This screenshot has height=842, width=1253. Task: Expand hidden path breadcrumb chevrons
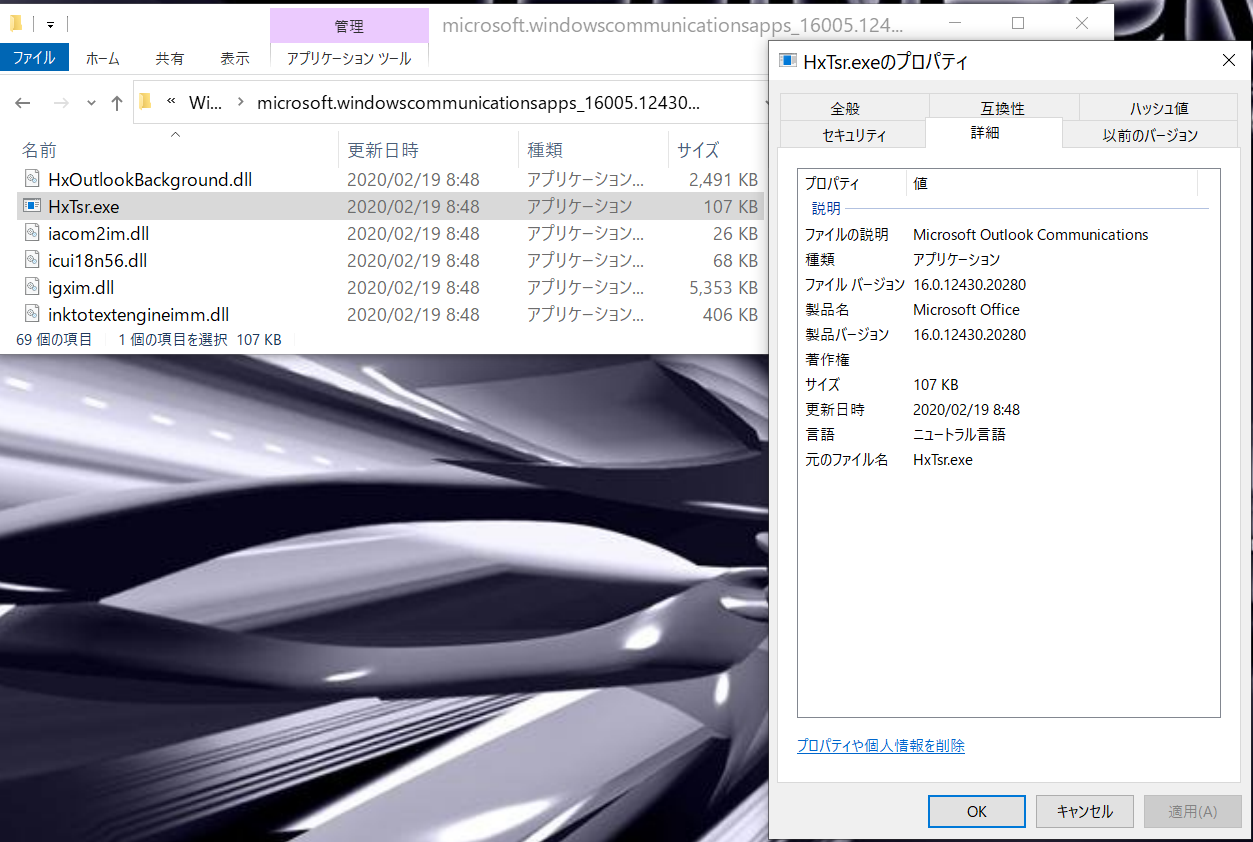click(x=171, y=102)
